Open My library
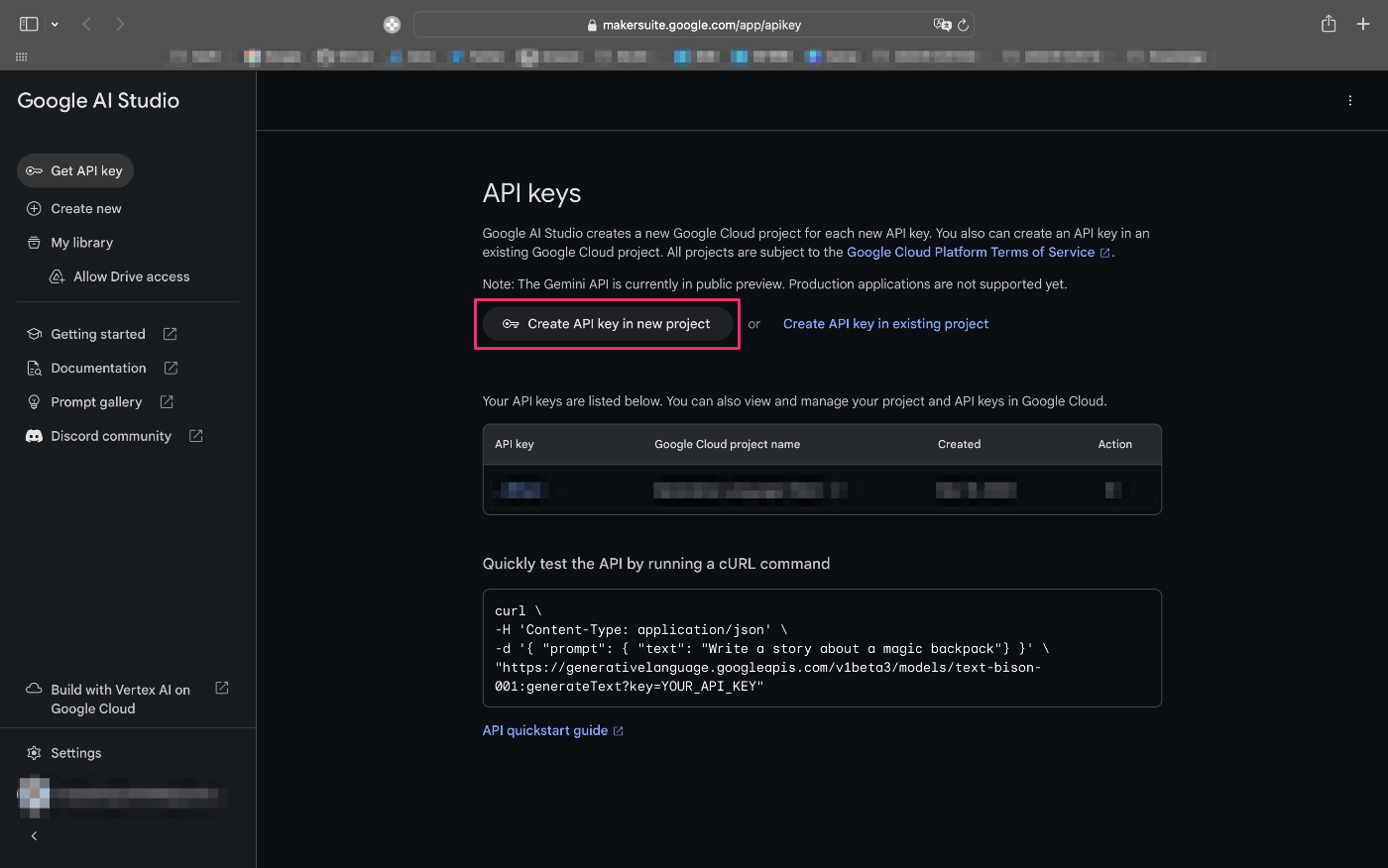Image resolution: width=1388 pixels, height=868 pixels. (x=82, y=243)
